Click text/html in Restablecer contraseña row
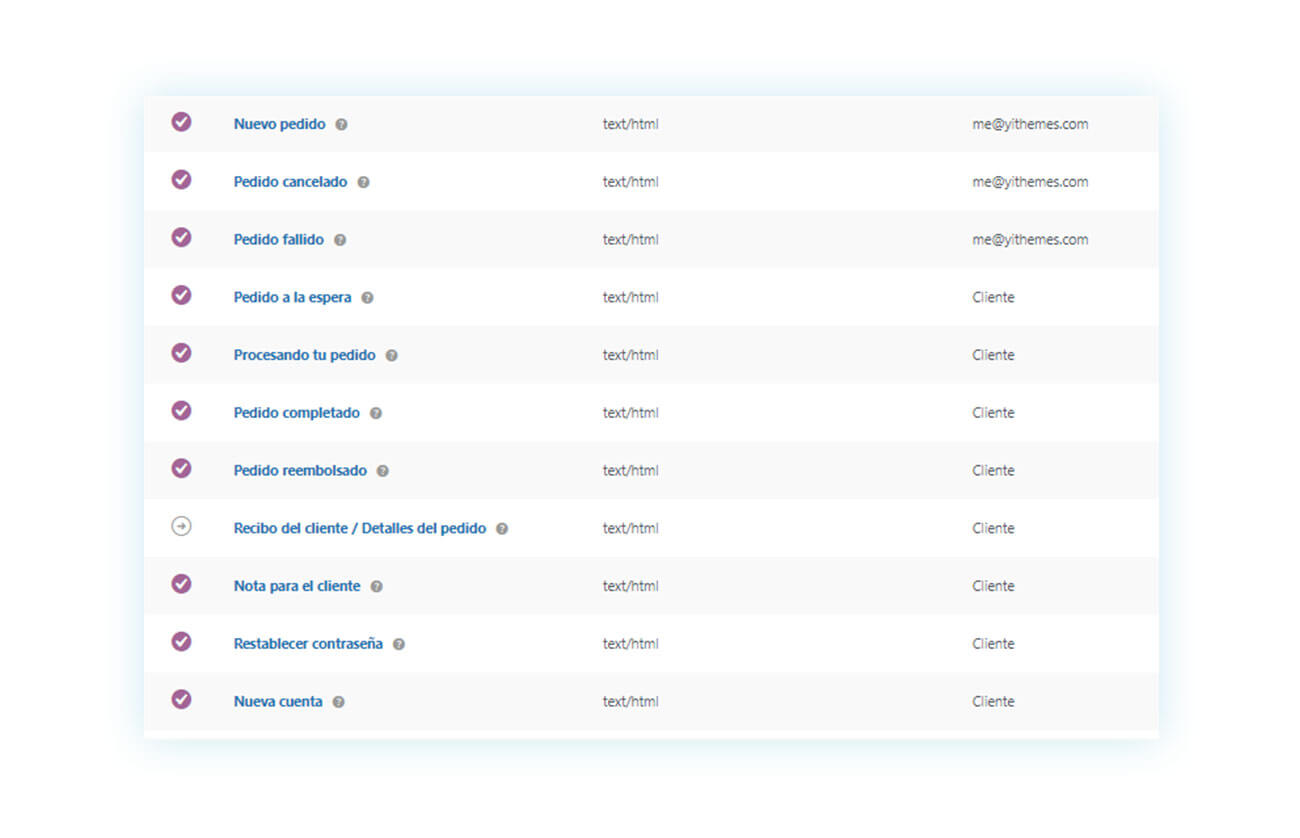 pyautogui.click(x=631, y=644)
